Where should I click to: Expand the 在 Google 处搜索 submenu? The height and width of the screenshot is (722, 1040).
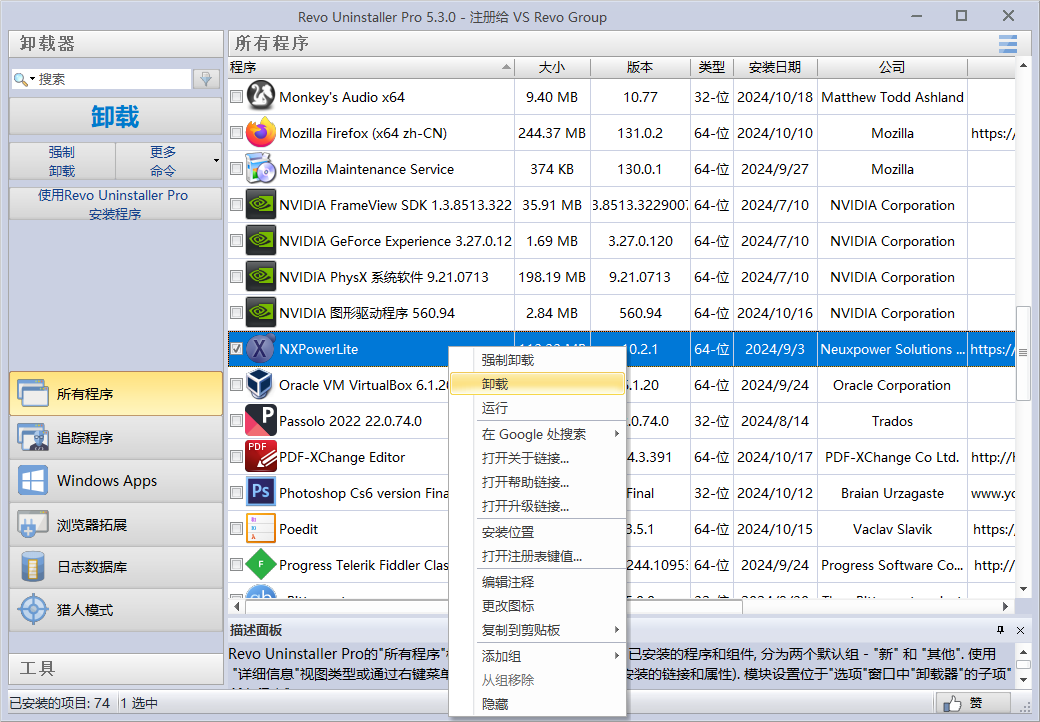(x=616, y=434)
